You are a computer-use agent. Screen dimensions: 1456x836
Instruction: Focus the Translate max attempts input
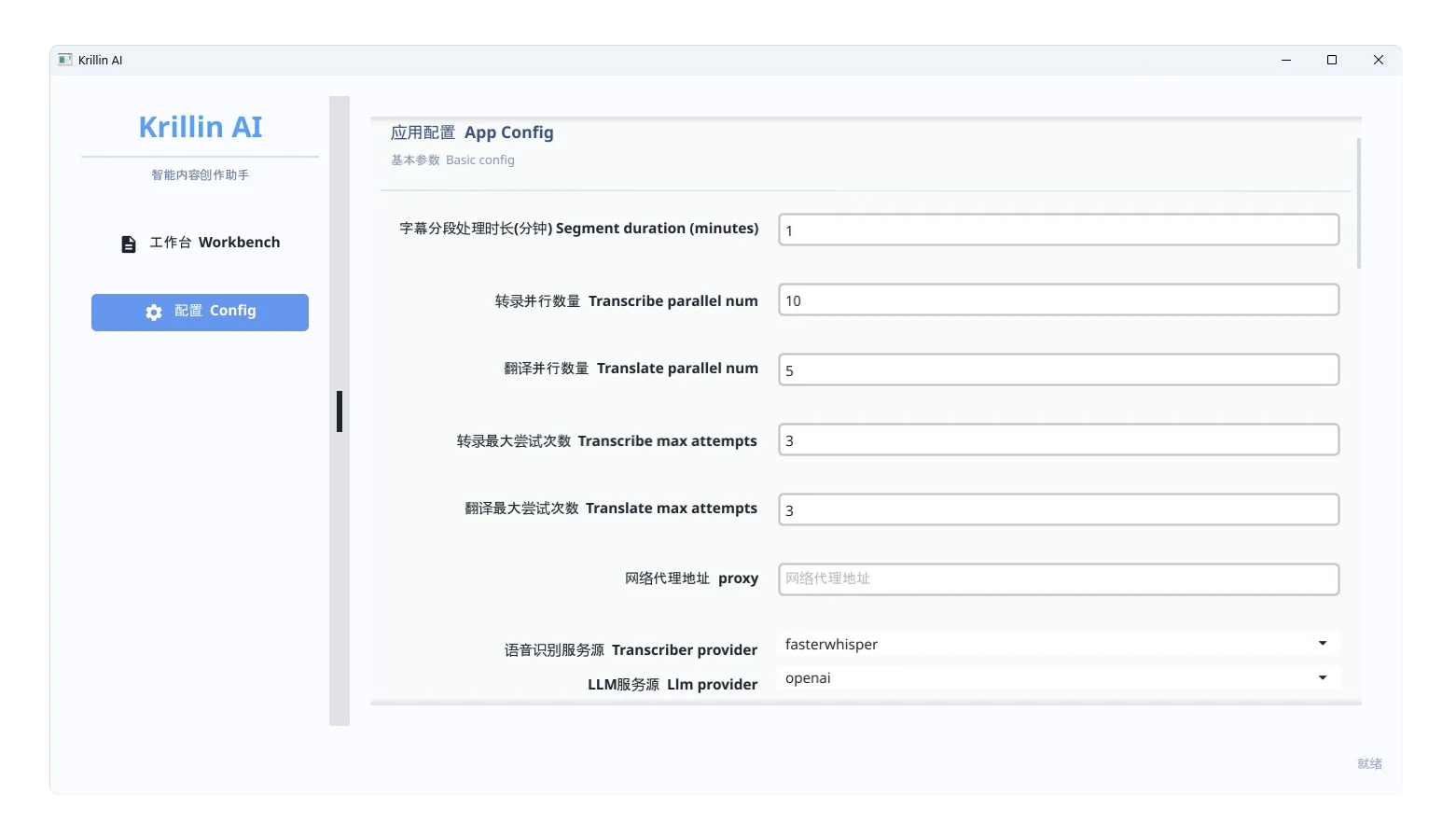pos(1058,510)
